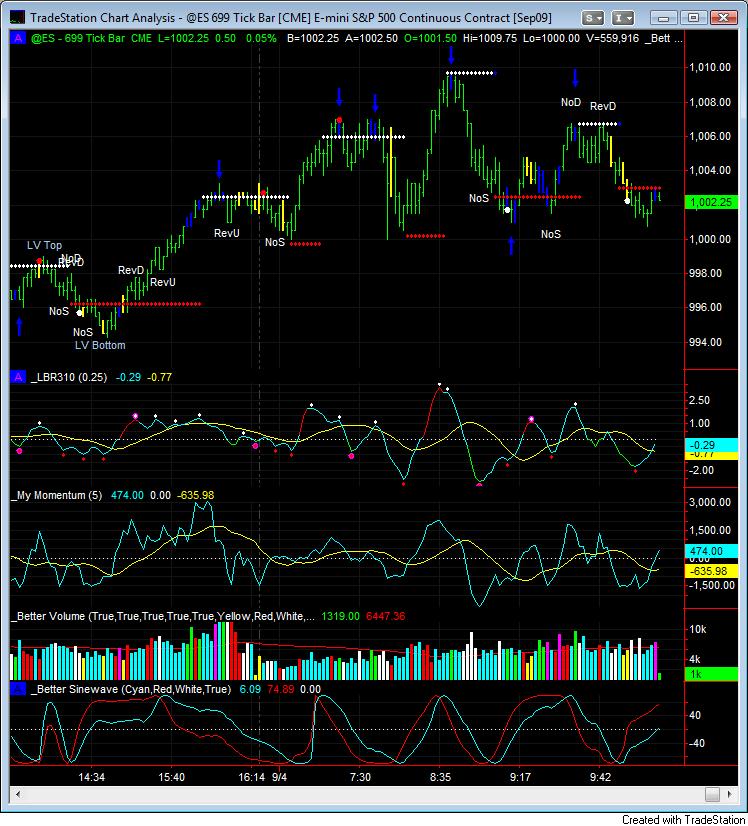Click the 1,006.00 price axis label
The image size is (748, 826).
click(710, 136)
